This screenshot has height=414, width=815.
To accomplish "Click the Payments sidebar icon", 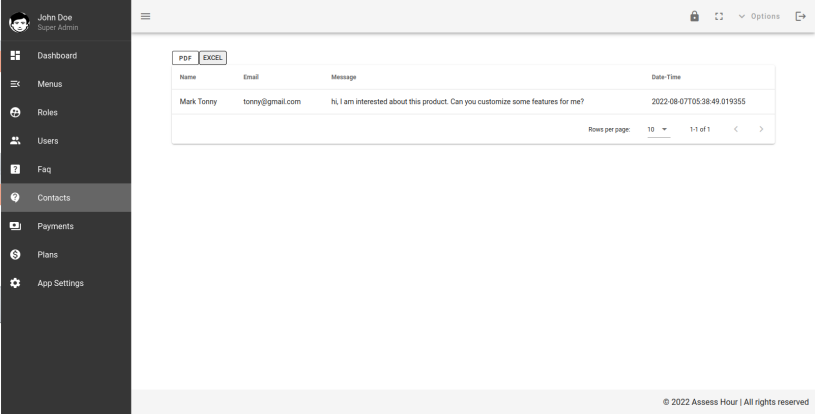I will coord(15,226).
